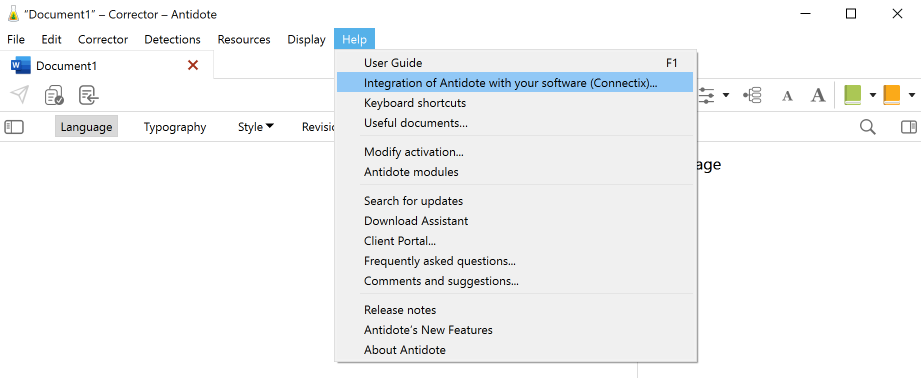Select Download Assistant menu entry

coord(515,221)
